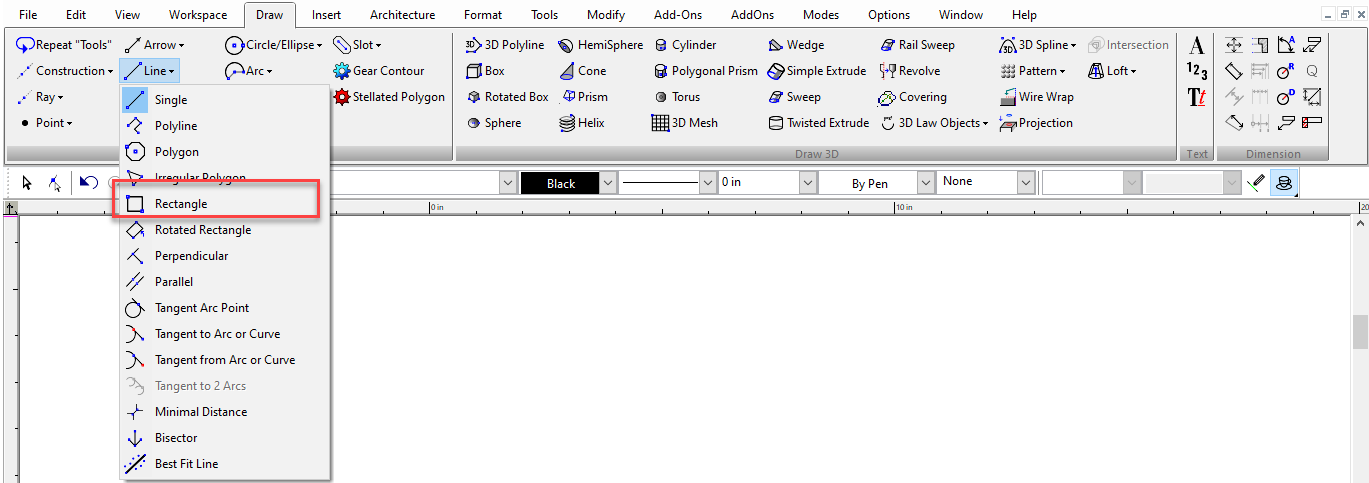Select the Covering tool
This screenshot has height=483, width=1369.
click(912, 97)
